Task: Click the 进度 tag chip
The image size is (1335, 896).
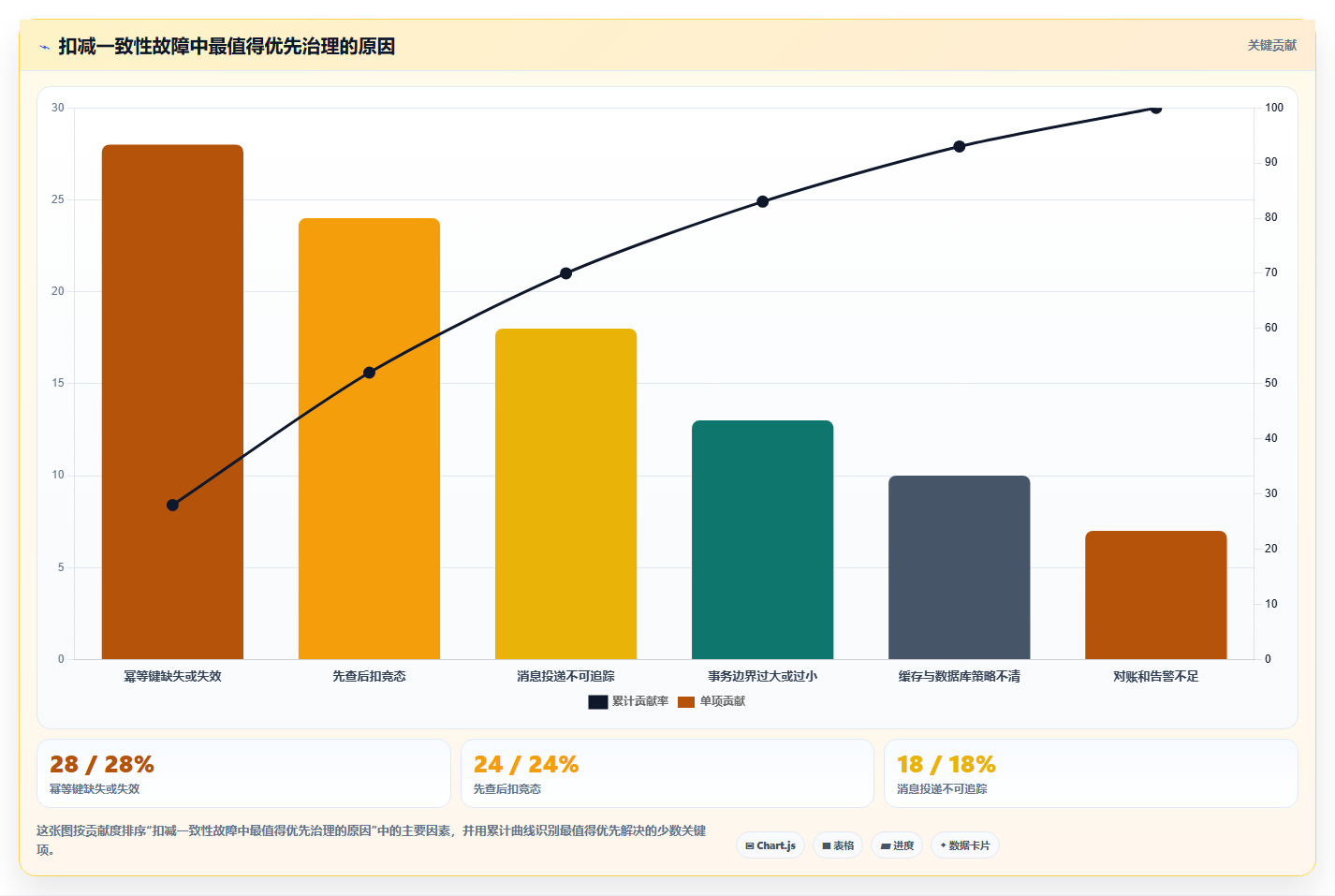Action: (896, 845)
